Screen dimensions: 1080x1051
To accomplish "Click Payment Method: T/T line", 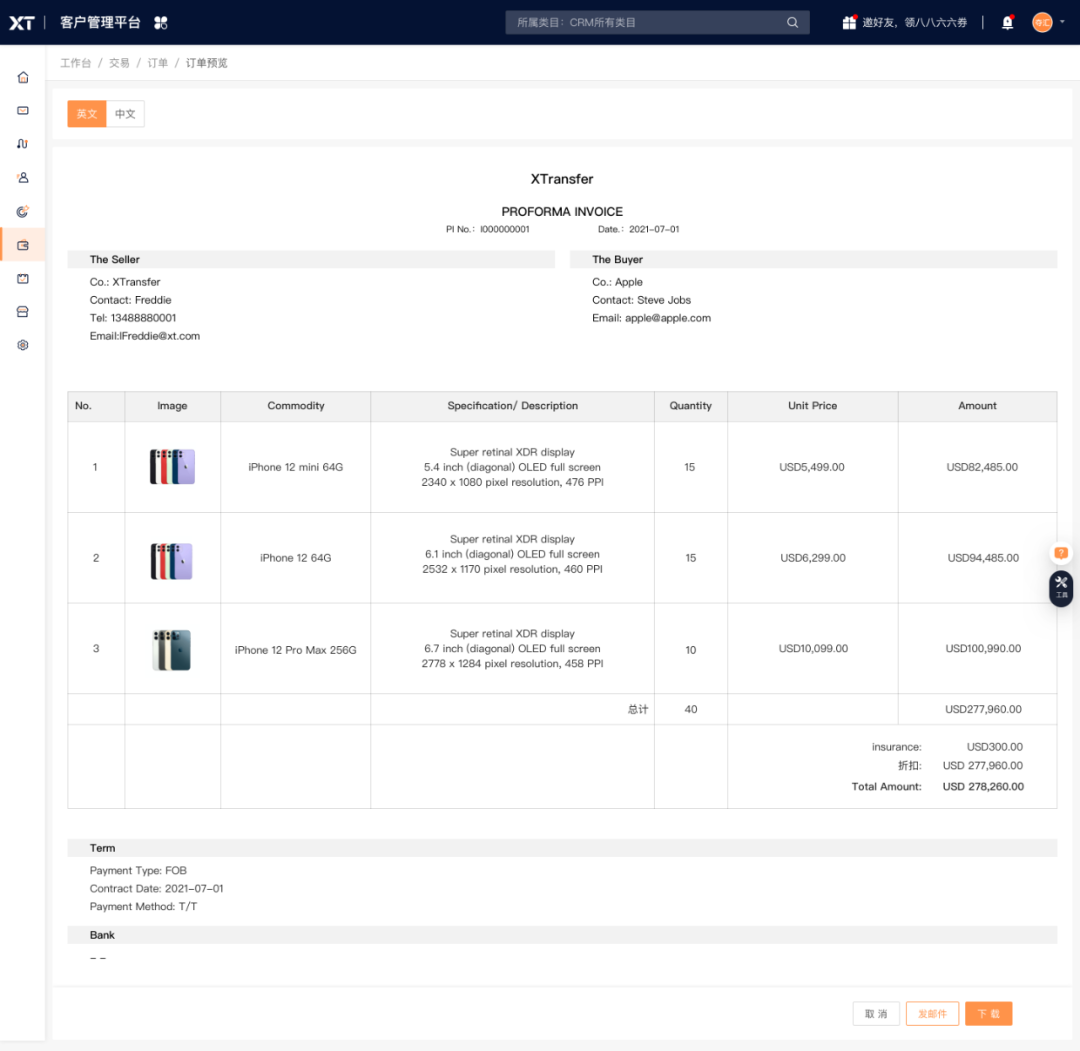I will click(143, 906).
